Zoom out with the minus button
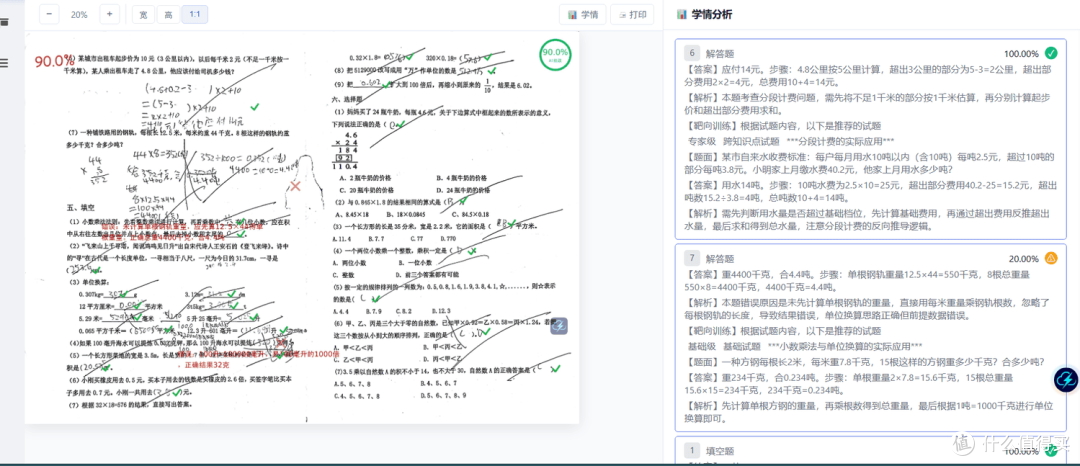Viewport: 1080px width, 466px height. (x=49, y=14)
